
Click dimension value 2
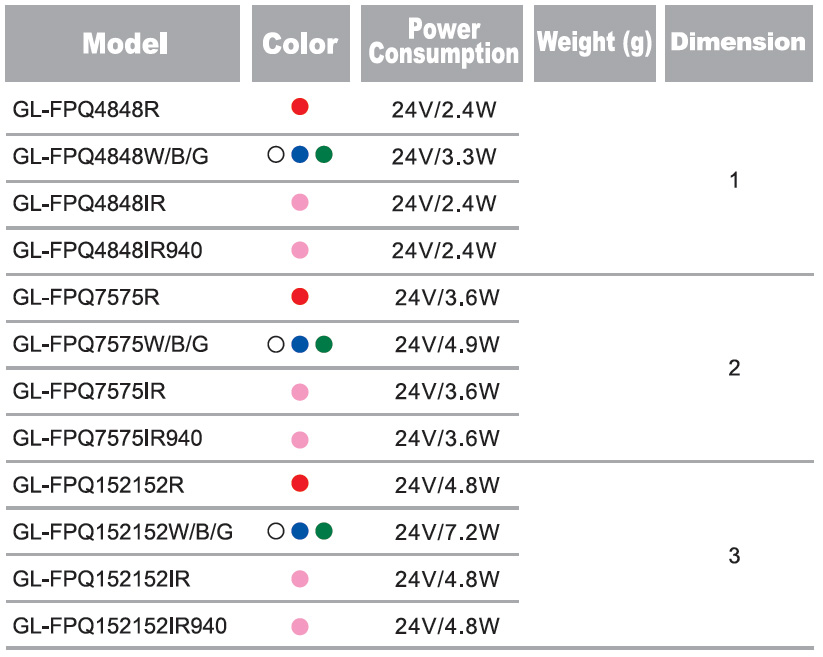(x=735, y=368)
